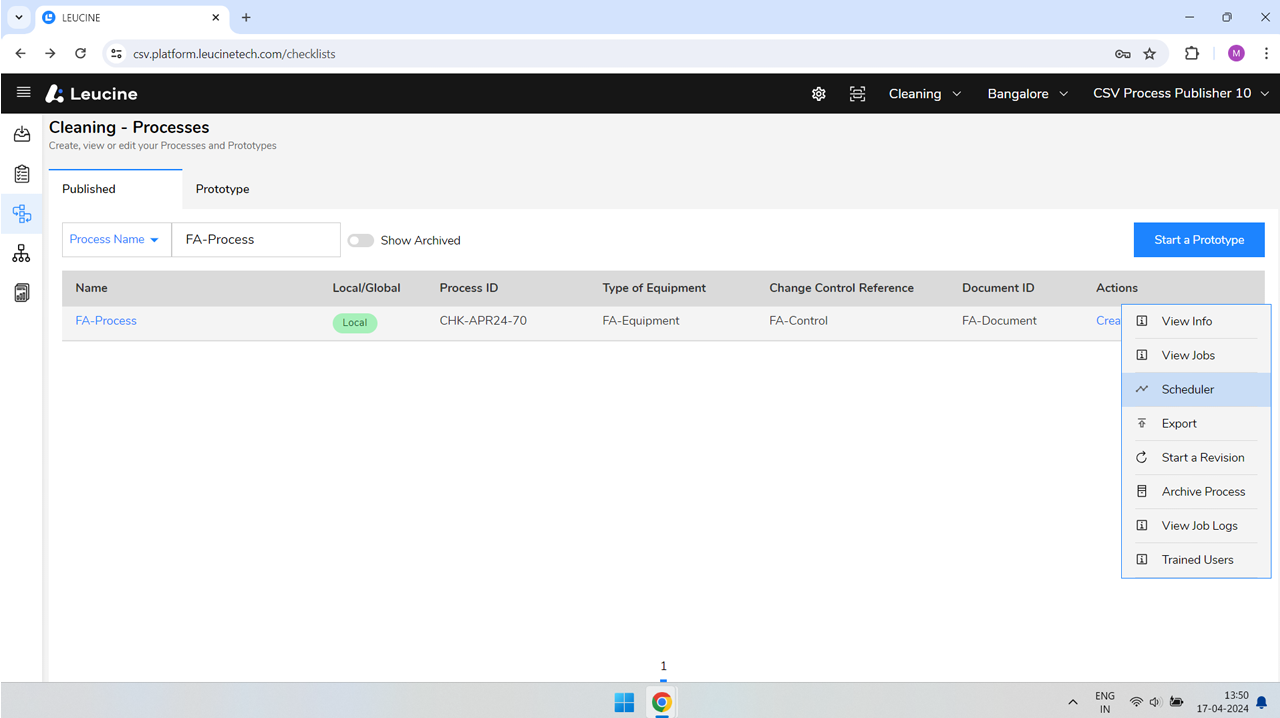Screen dimensions: 1280x718
Task: Click the Archive Process icon
Action: pyautogui.click(x=1142, y=491)
